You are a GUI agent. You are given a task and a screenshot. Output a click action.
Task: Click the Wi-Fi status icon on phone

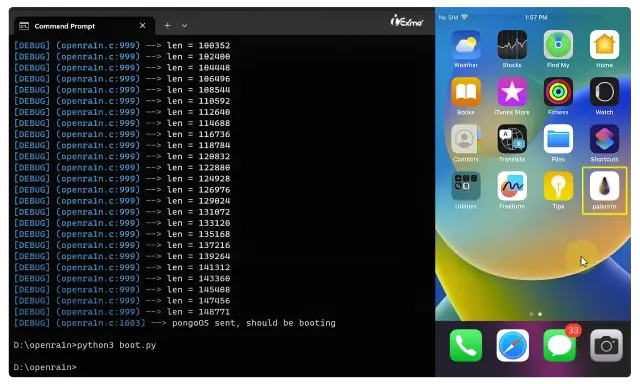tap(464, 17)
